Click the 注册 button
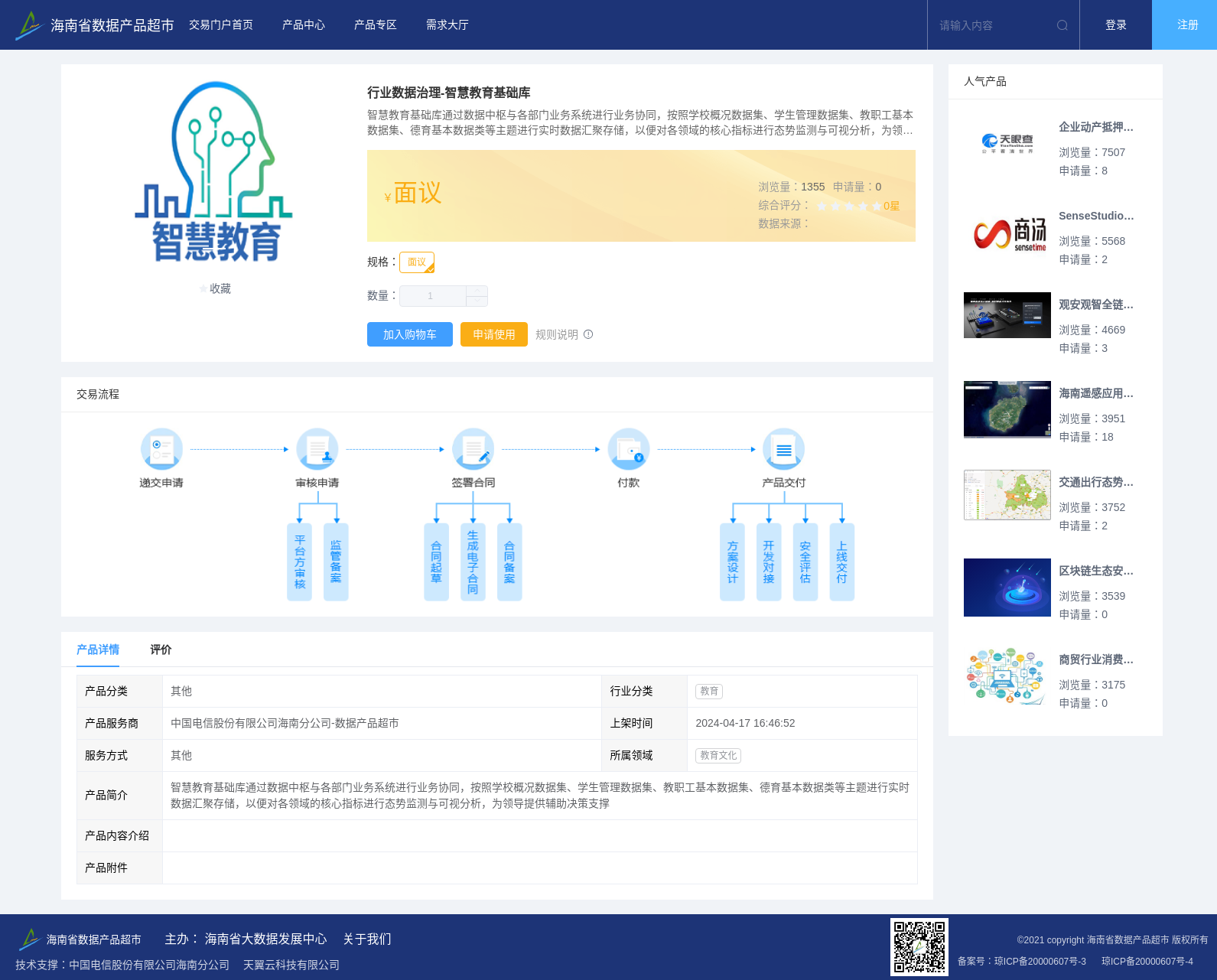Screen dimensions: 1217x980 pyautogui.click(x=1185, y=25)
